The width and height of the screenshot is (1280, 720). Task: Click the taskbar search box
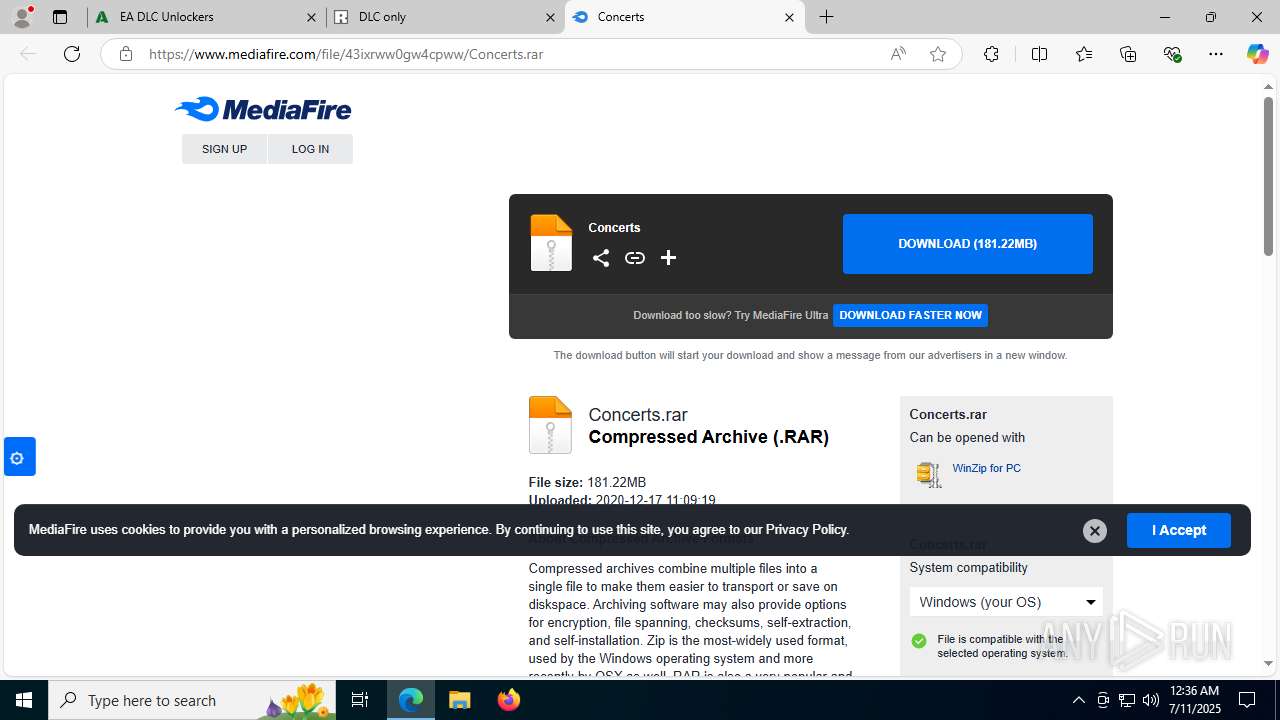click(x=192, y=700)
